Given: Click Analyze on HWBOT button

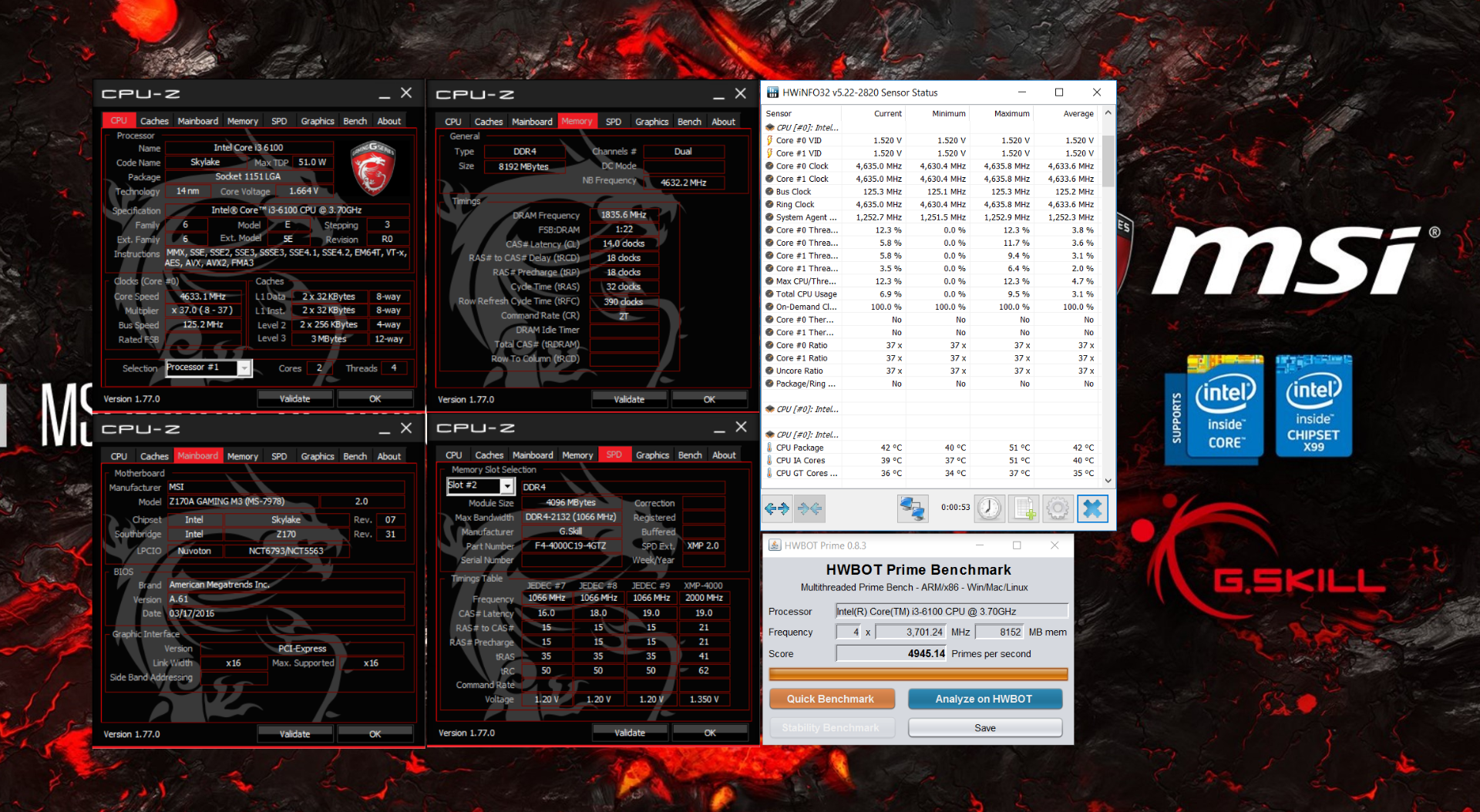Looking at the screenshot, I should click(x=984, y=699).
